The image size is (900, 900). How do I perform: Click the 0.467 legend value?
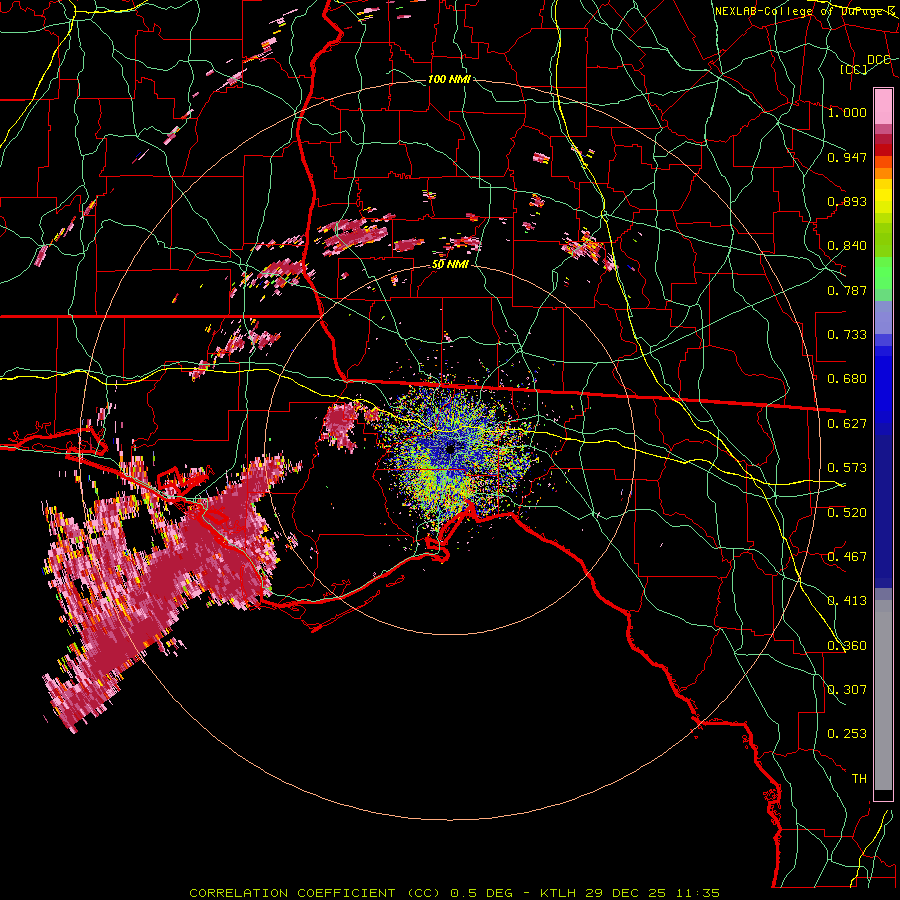pyautogui.click(x=847, y=557)
